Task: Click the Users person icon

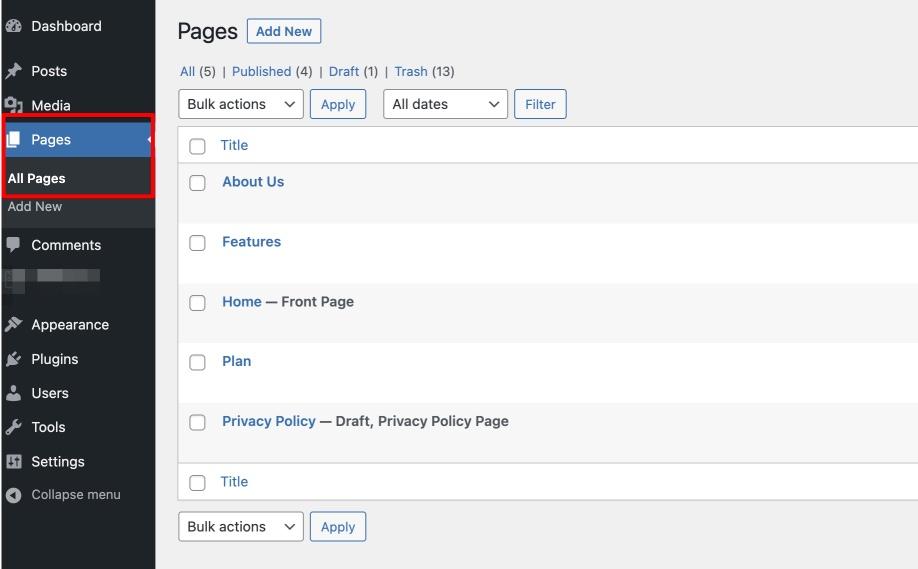Action: pyautogui.click(x=13, y=393)
